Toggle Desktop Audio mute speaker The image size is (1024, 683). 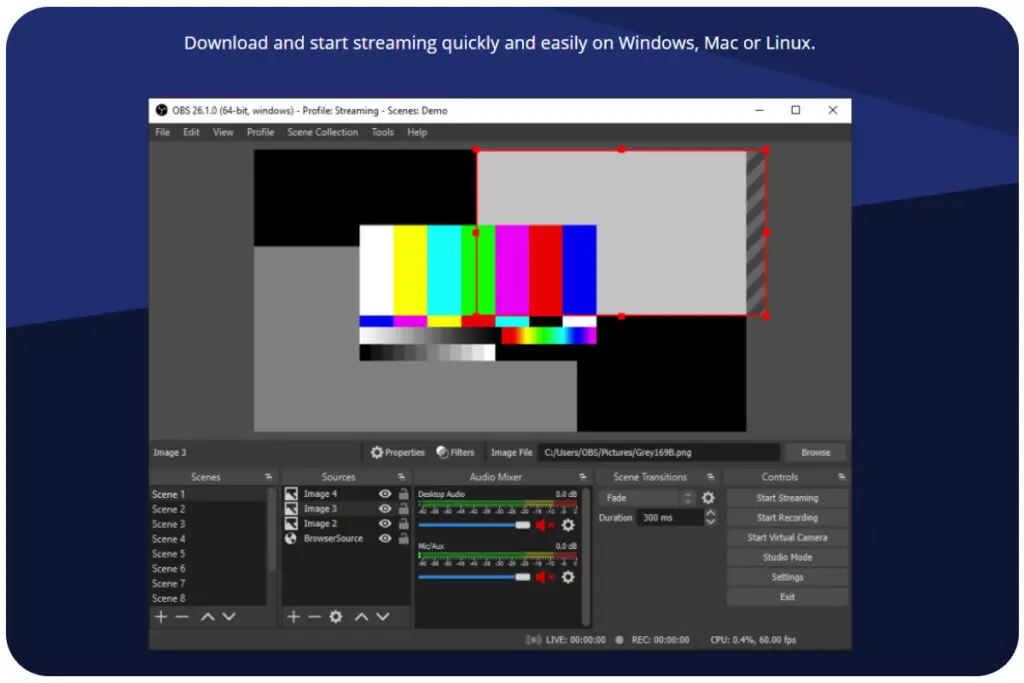click(x=543, y=524)
